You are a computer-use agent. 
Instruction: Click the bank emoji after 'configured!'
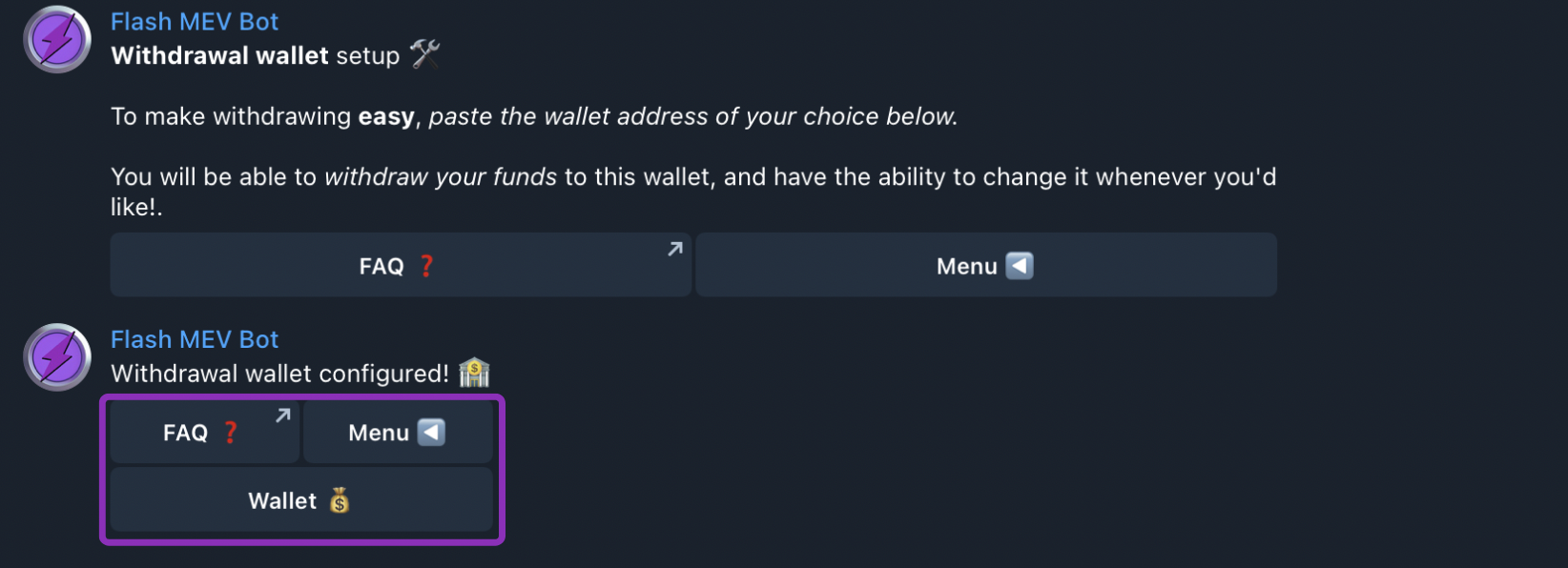pyautogui.click(x=474, y=373)
